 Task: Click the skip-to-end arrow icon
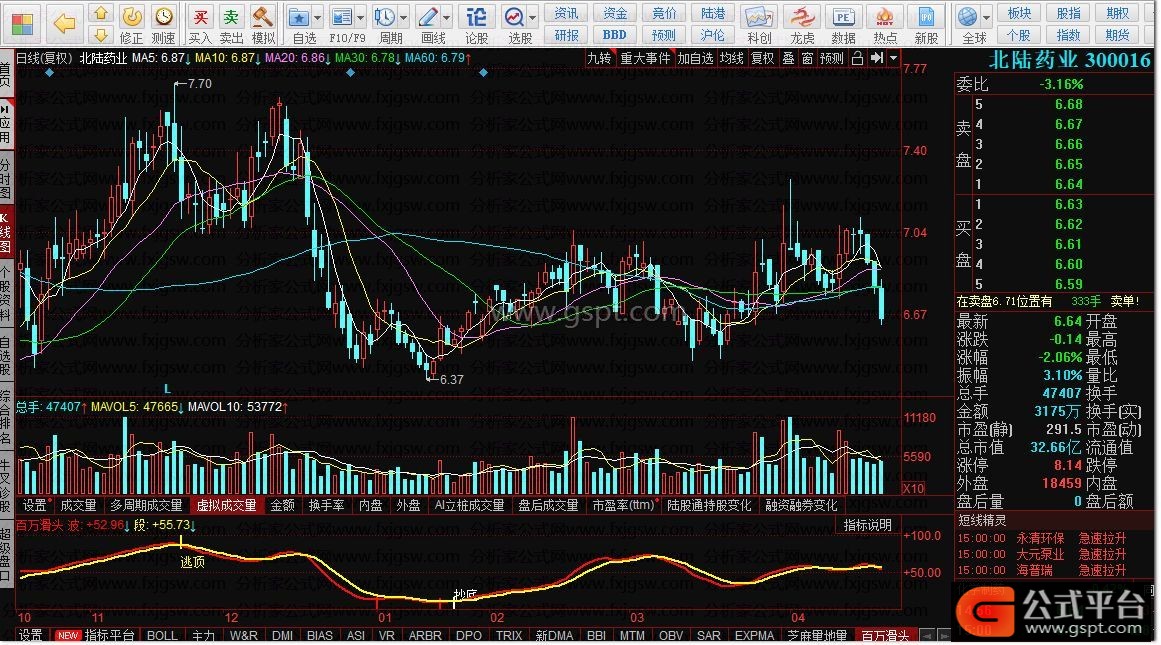[x=877, y=58]
